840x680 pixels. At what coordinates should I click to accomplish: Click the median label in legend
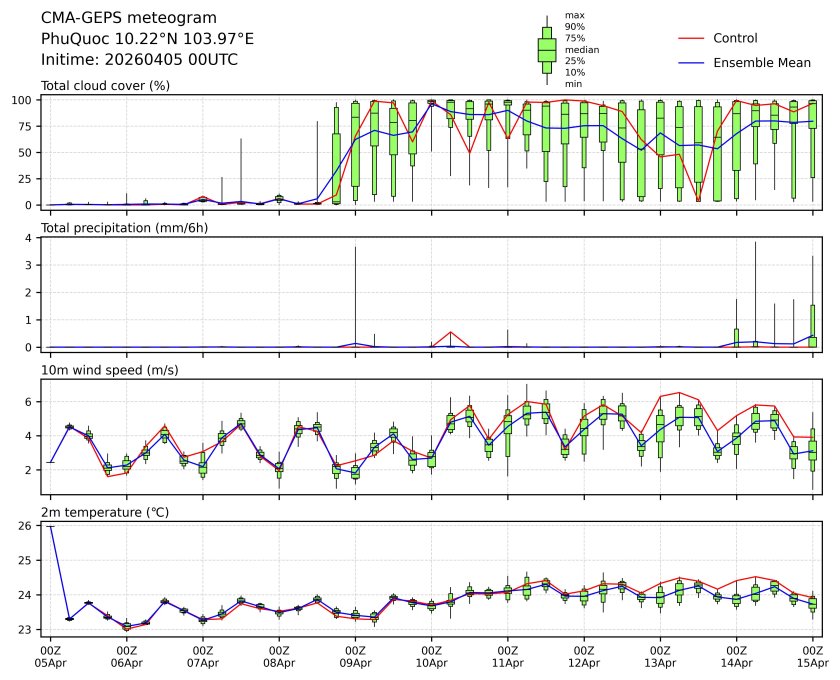[x=579, y=49]
